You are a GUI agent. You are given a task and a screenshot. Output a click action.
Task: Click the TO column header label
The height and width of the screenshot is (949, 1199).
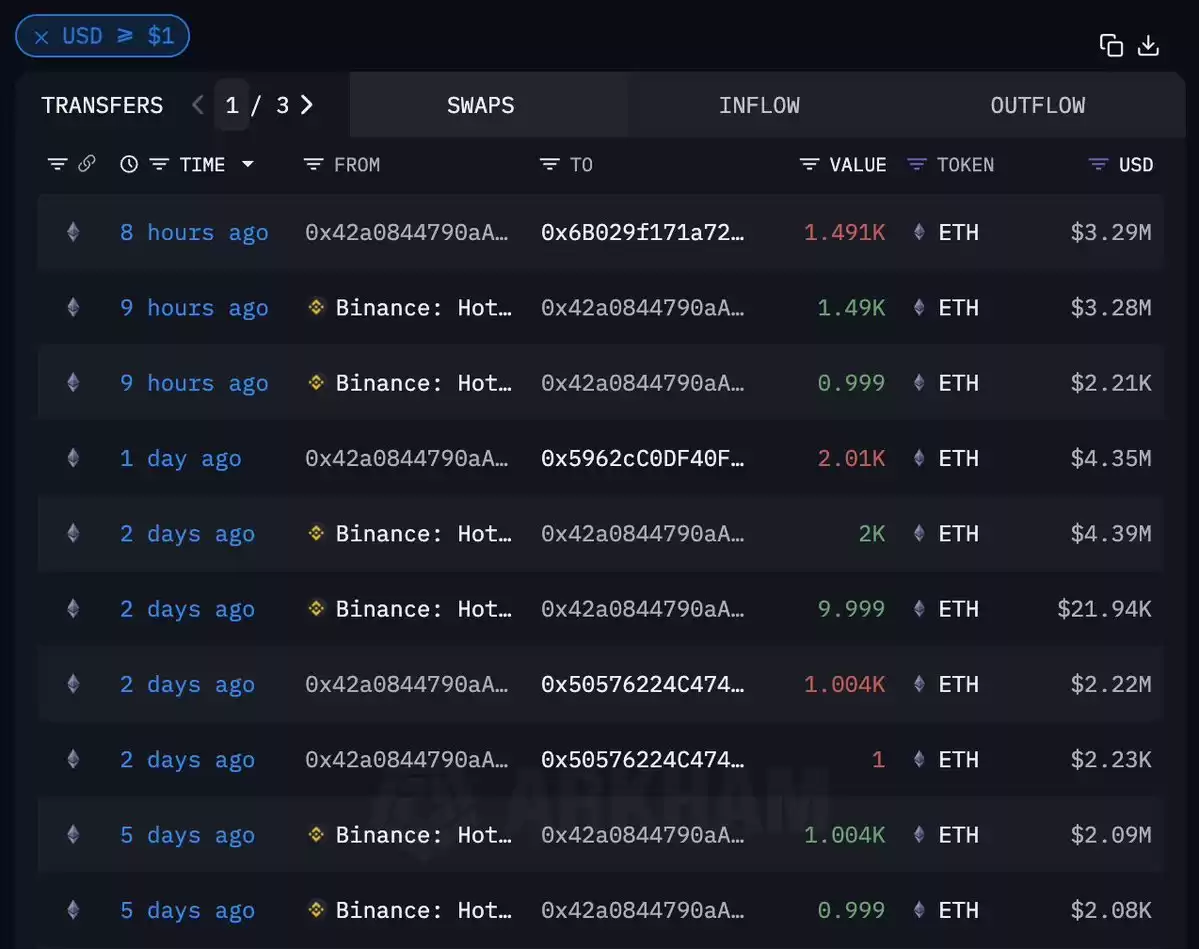(x=581, y=164)
